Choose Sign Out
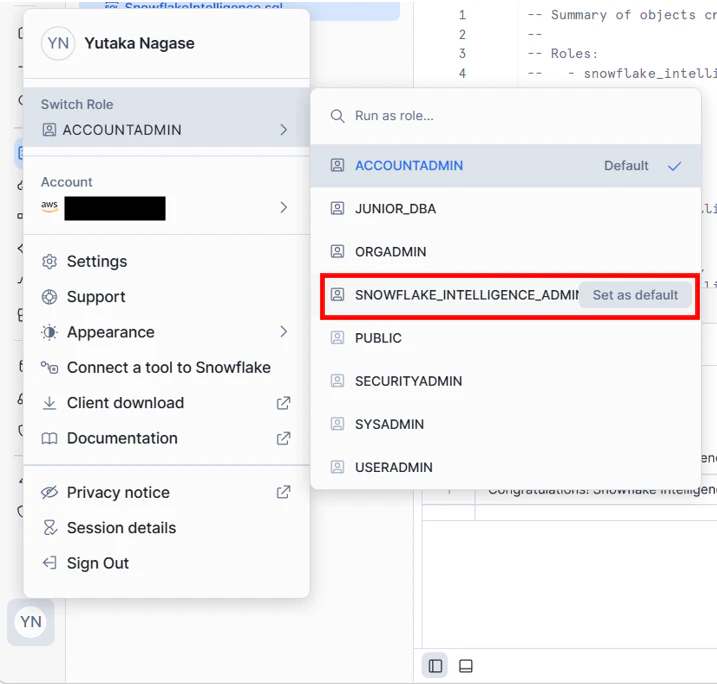The height and width of the screenshot is (684, 717). pos(166,563)
